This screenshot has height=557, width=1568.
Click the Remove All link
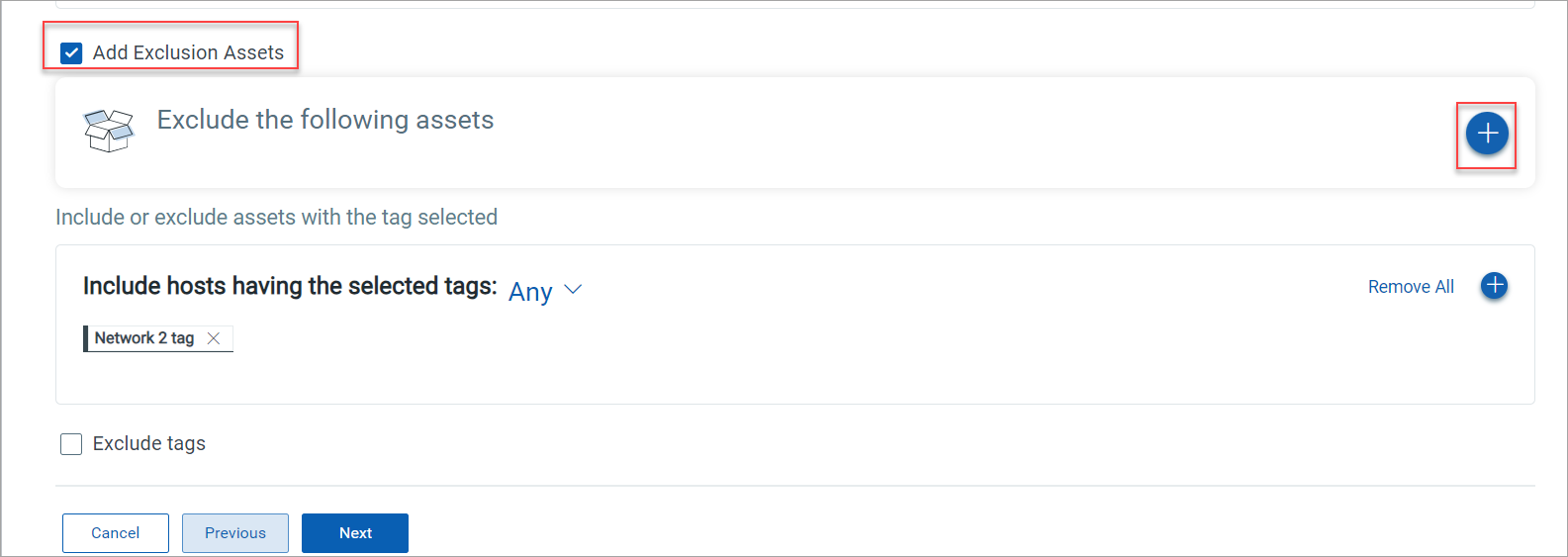[x=1411, y=287]
